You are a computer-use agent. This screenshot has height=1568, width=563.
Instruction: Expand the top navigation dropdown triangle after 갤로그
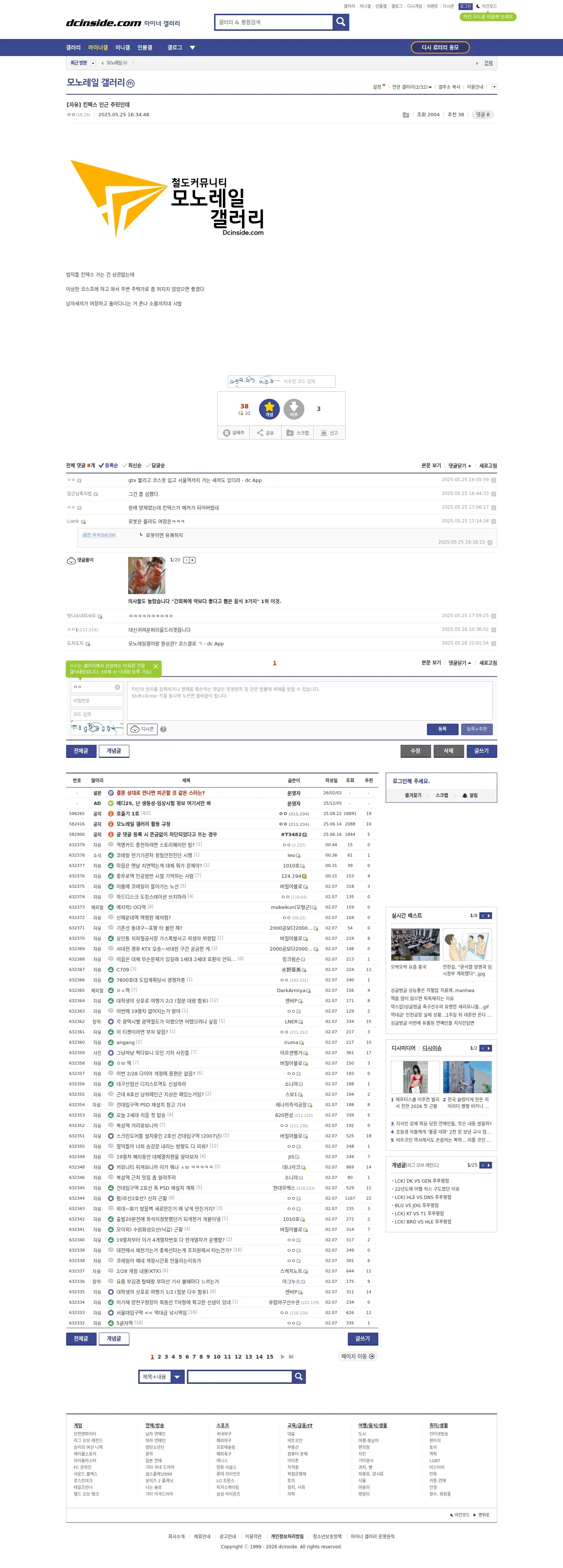point(192,48)
